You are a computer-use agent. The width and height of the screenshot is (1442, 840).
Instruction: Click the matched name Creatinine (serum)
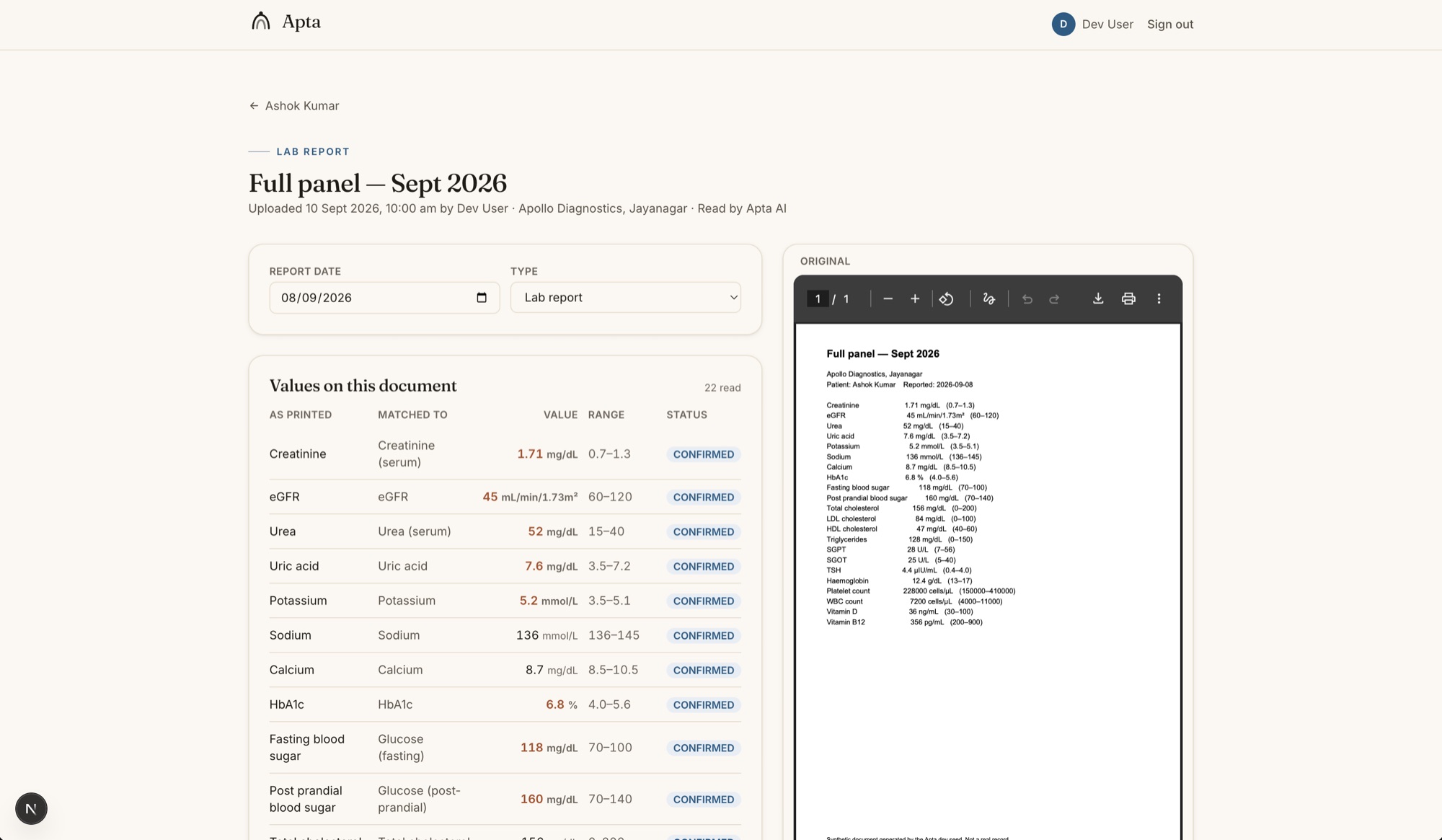[407, 454]
